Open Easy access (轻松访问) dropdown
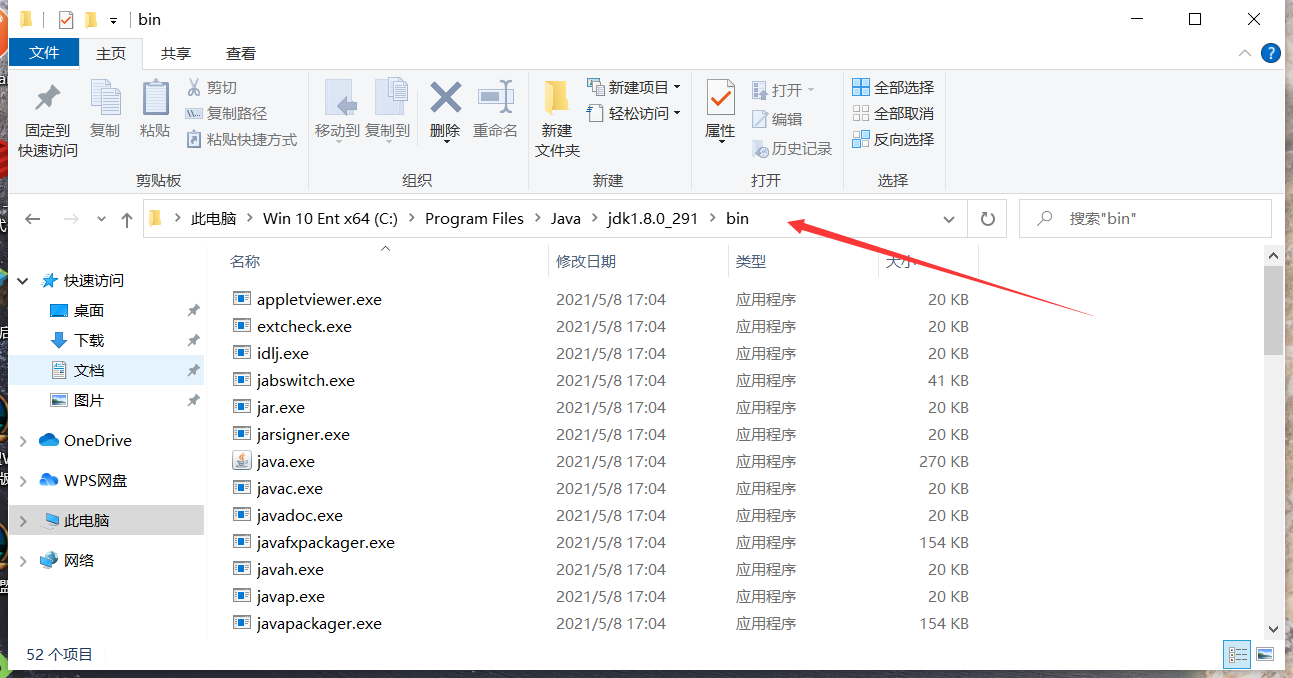This screenshot has height=678, width=1293. 634,113
